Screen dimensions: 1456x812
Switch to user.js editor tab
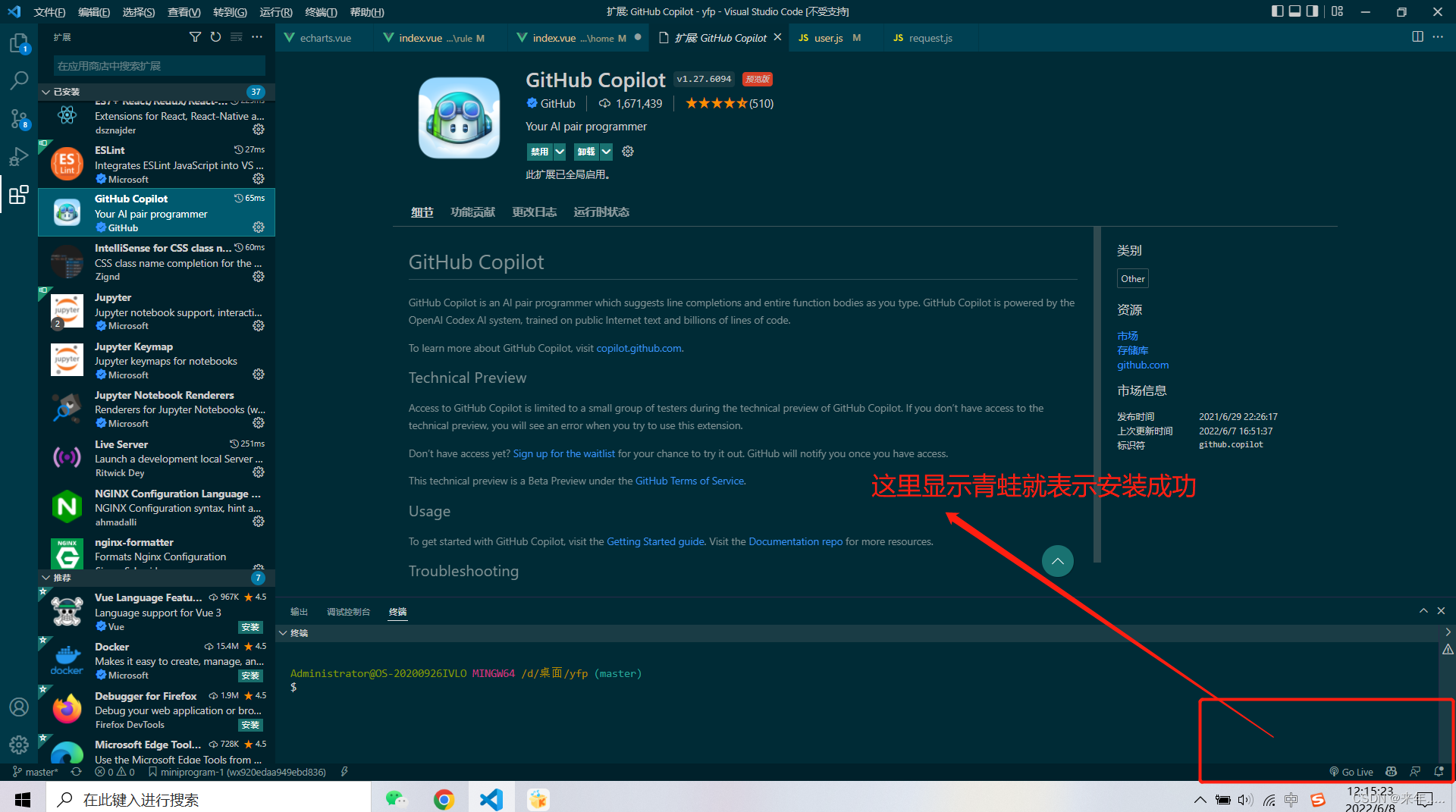(x=828, y=38)
